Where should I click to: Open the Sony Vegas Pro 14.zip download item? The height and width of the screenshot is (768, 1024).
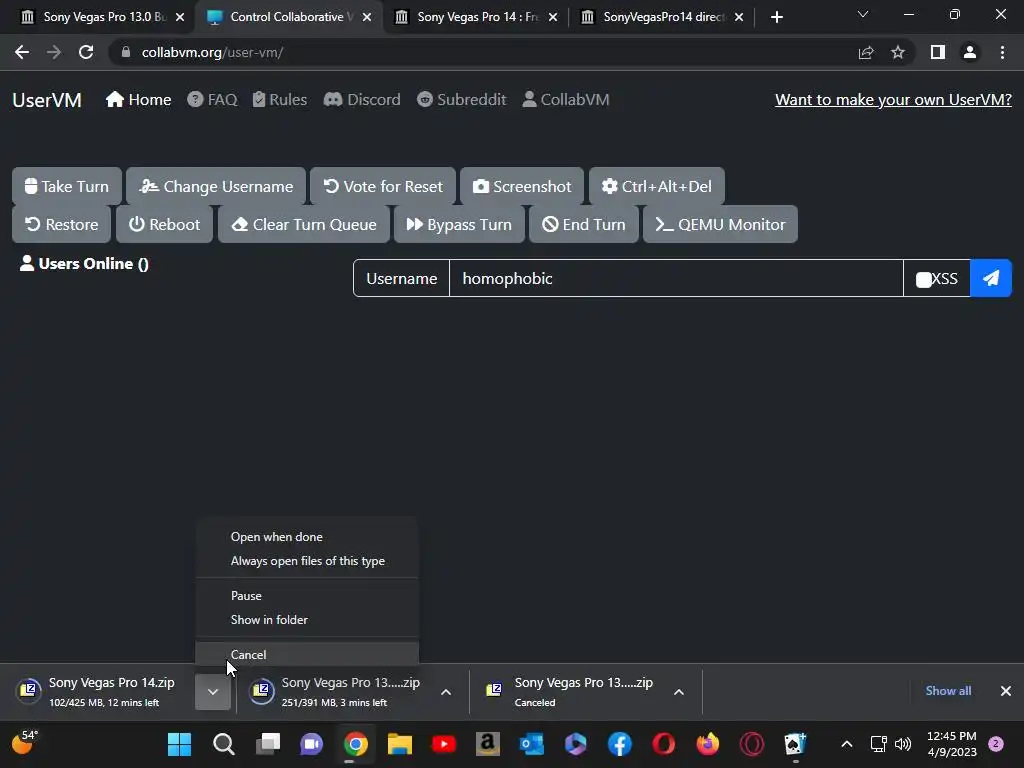(98, 692)
